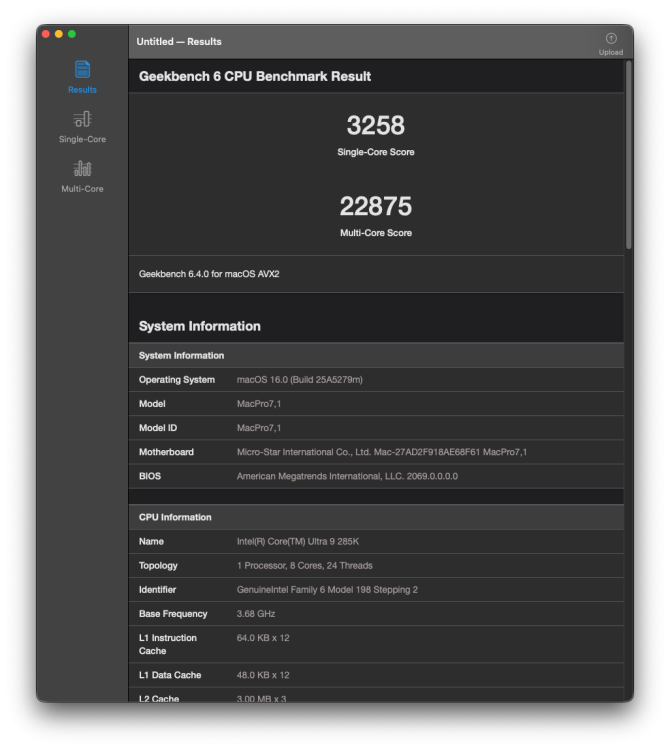Viewport: 670px width, 750px height.
Task: Click the 'Identifier' row label
Action: [157, 590]
